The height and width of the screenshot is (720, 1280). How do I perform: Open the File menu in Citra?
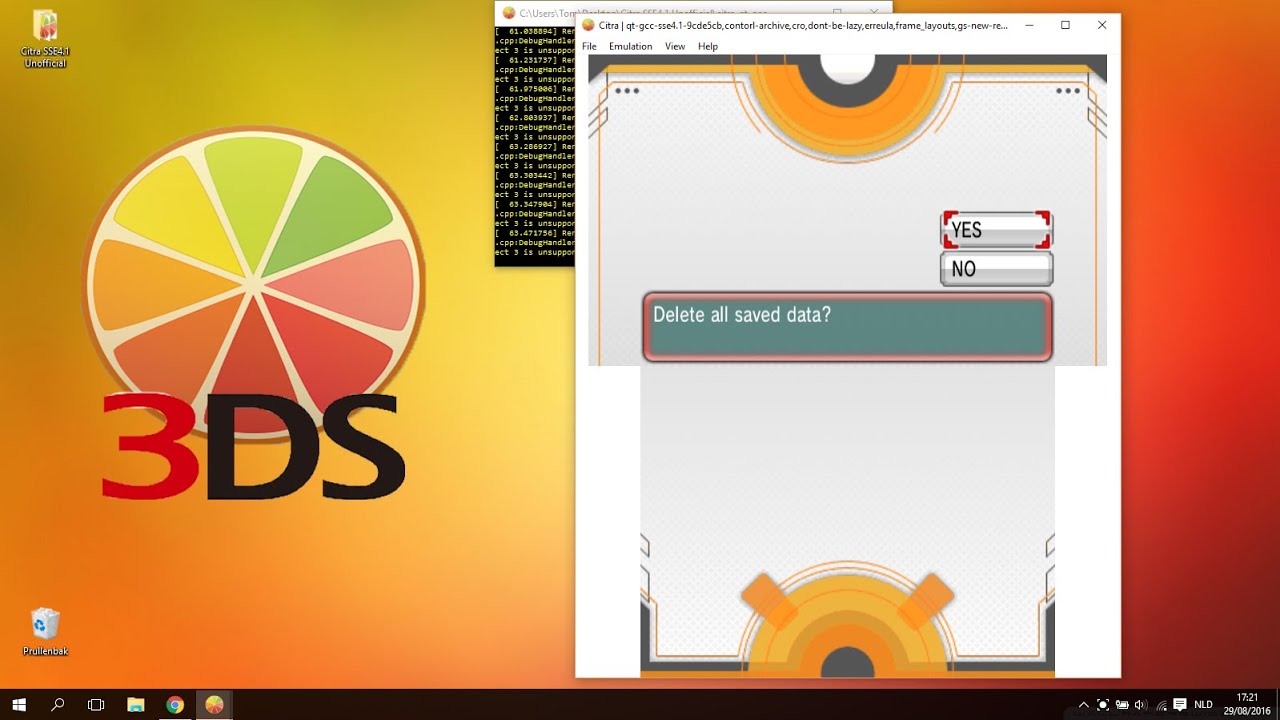[x=589, y=46]
